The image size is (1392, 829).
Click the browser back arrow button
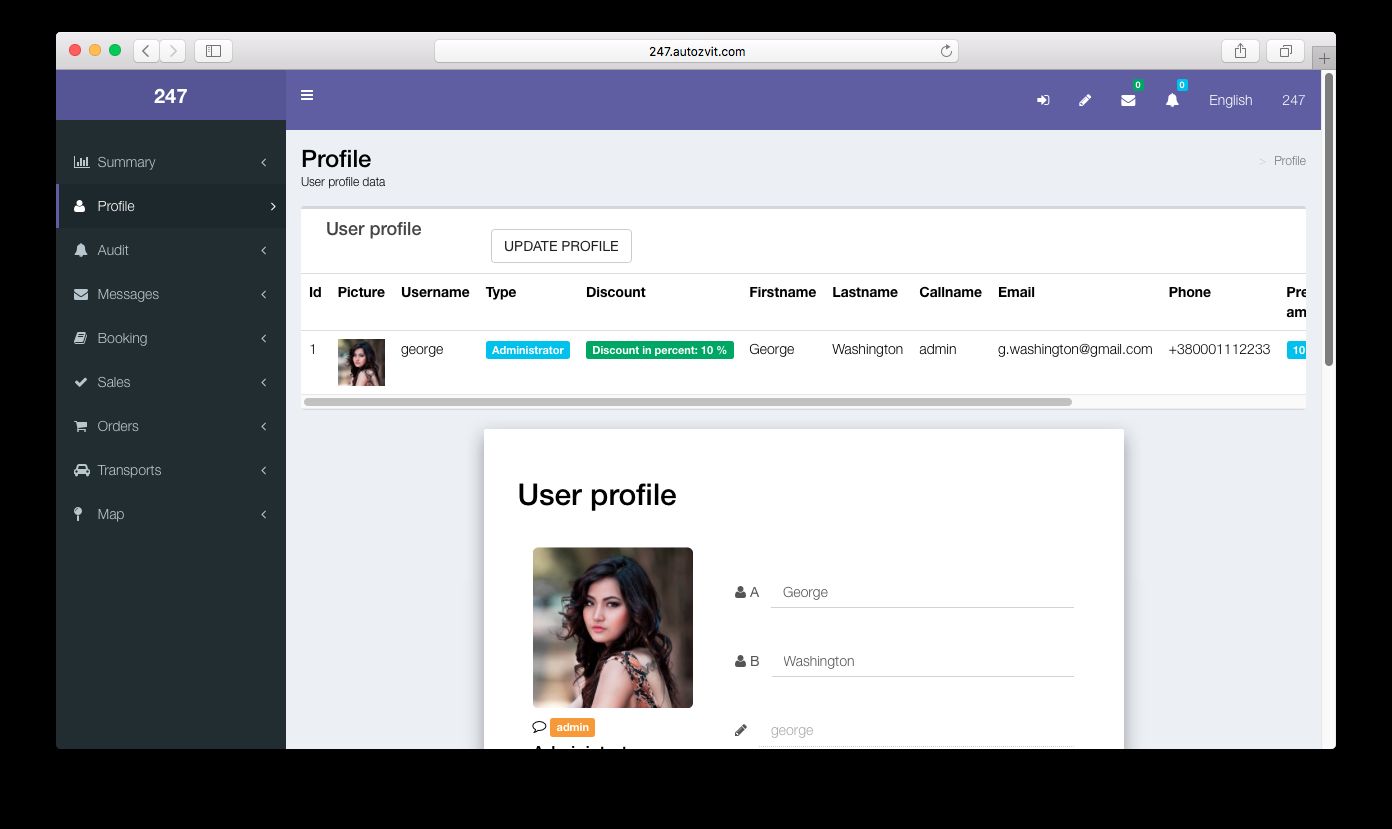pyautogui.click(x=146, y=51)
